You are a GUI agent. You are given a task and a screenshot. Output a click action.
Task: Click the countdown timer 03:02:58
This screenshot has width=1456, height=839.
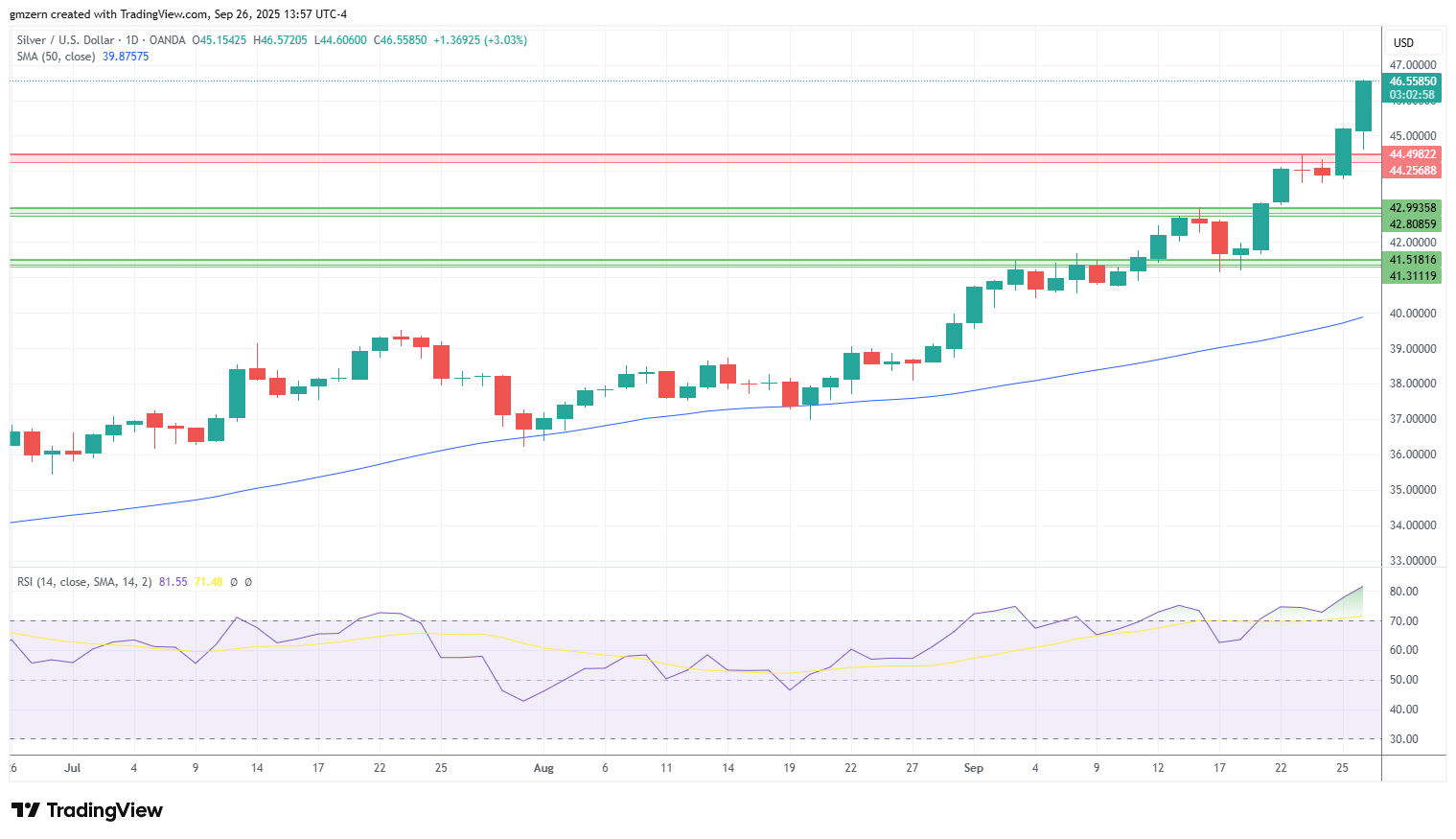1413,95
